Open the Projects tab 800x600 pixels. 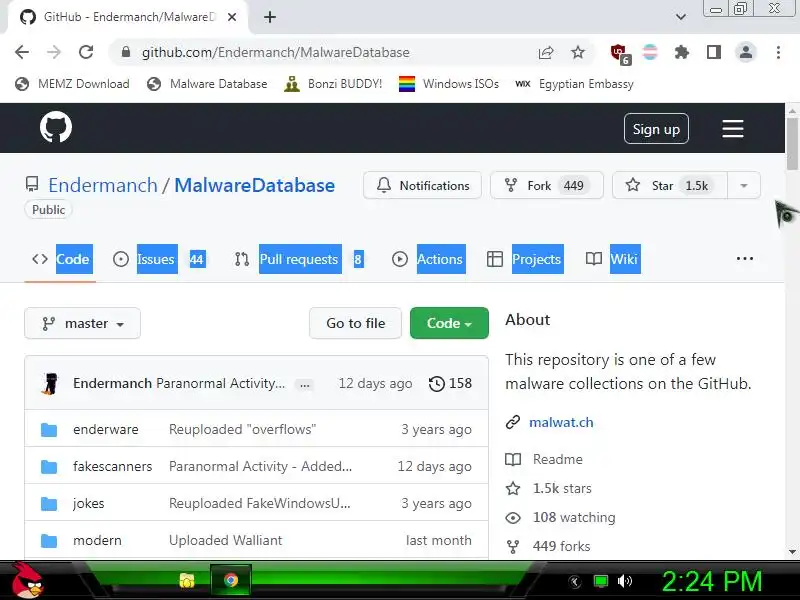tap(525, 259)
